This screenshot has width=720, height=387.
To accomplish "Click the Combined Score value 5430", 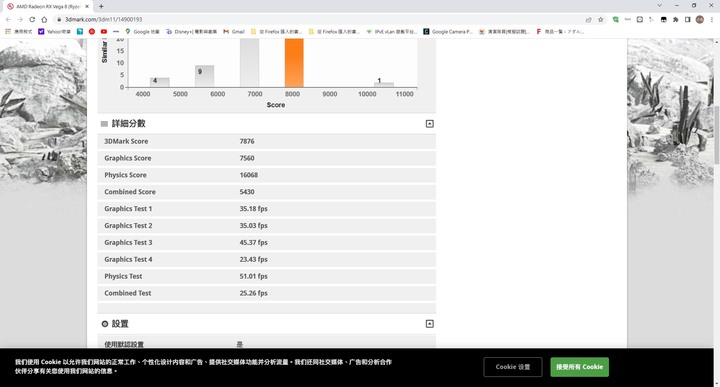I will (x=247, y=192).
